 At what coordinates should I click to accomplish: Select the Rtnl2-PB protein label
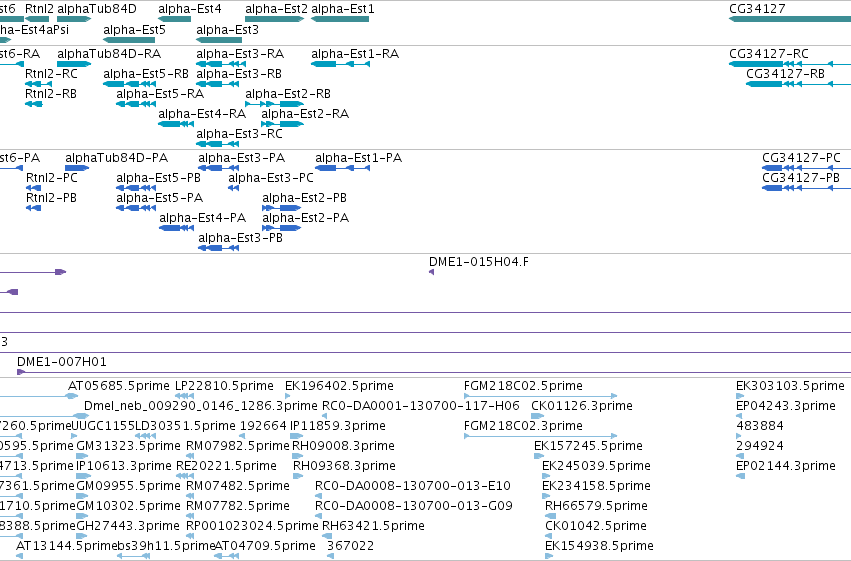tap(51, 198)
